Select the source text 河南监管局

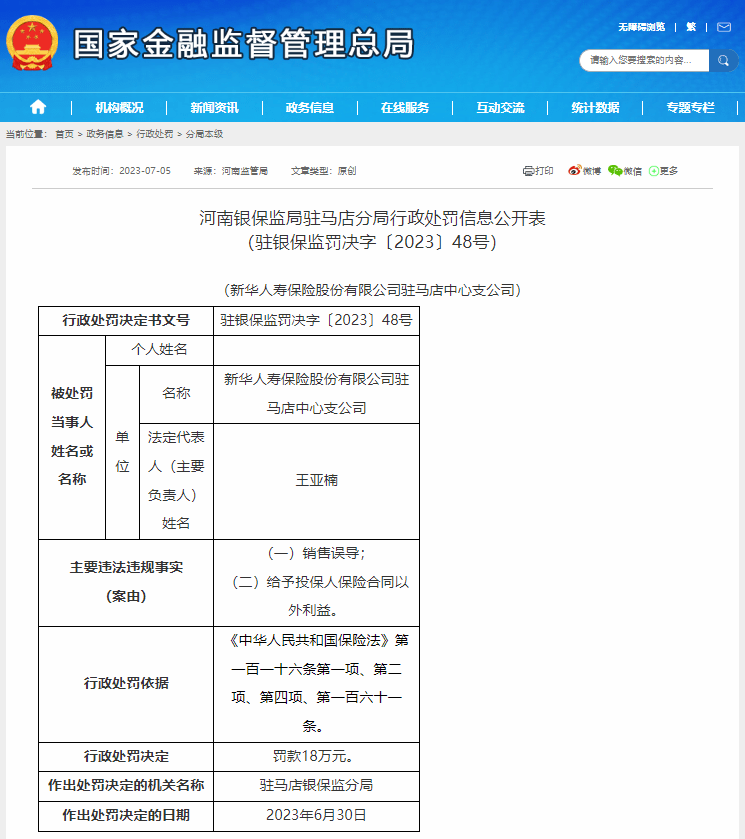click(x=245, y=171)
